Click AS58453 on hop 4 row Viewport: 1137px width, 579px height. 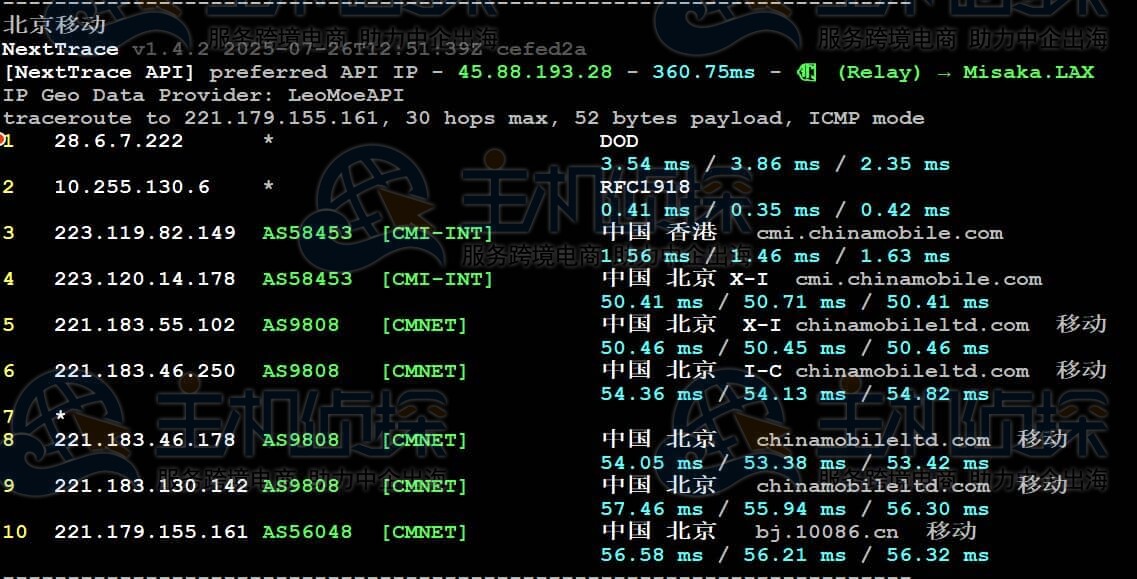tap(307, 279)
